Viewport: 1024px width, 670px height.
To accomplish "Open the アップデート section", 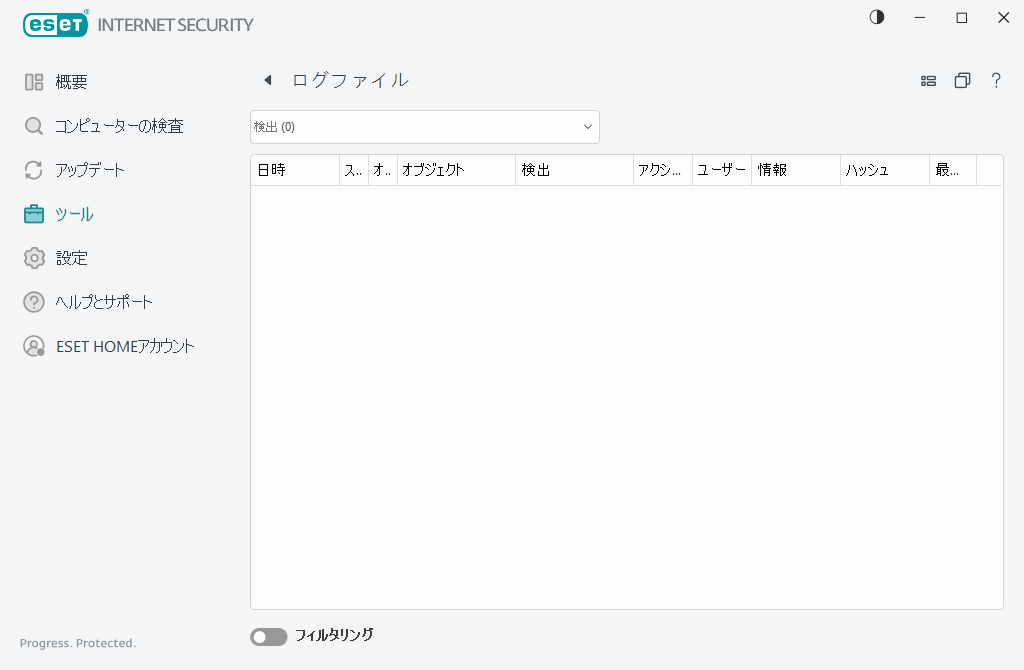I will click(x=88, y=169).
